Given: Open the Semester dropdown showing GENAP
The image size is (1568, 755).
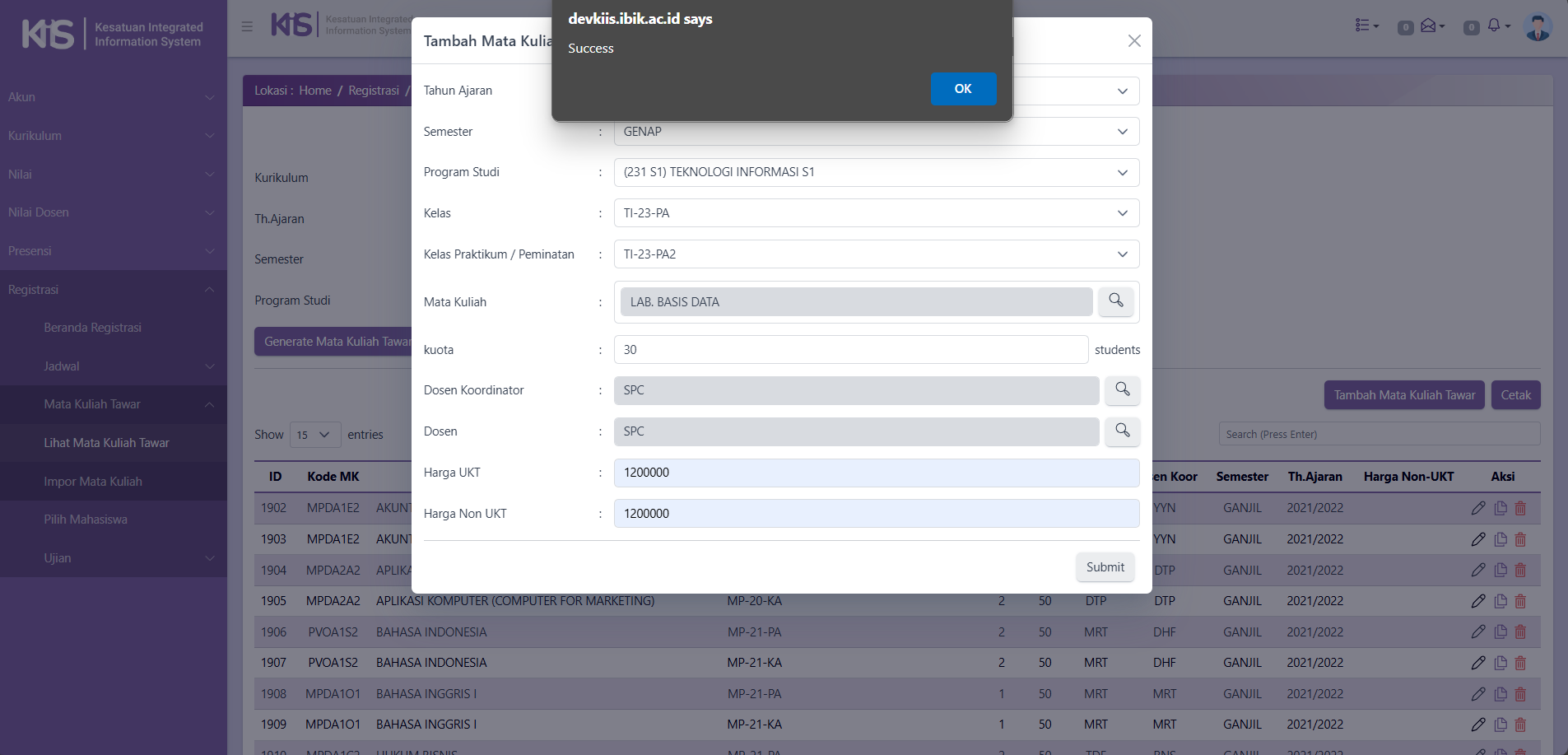Looking at the screenshot, I should (876, 132).
